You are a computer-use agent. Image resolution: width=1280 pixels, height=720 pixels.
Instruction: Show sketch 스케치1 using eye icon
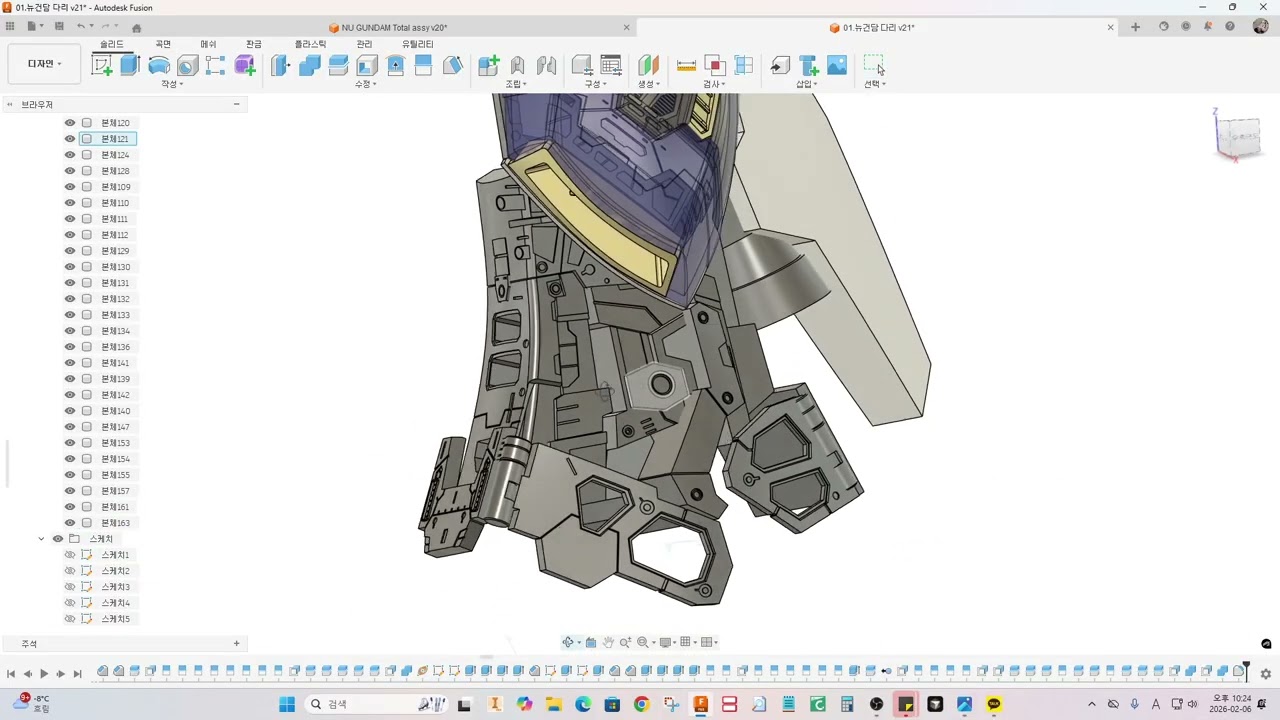tap(70, 555)
